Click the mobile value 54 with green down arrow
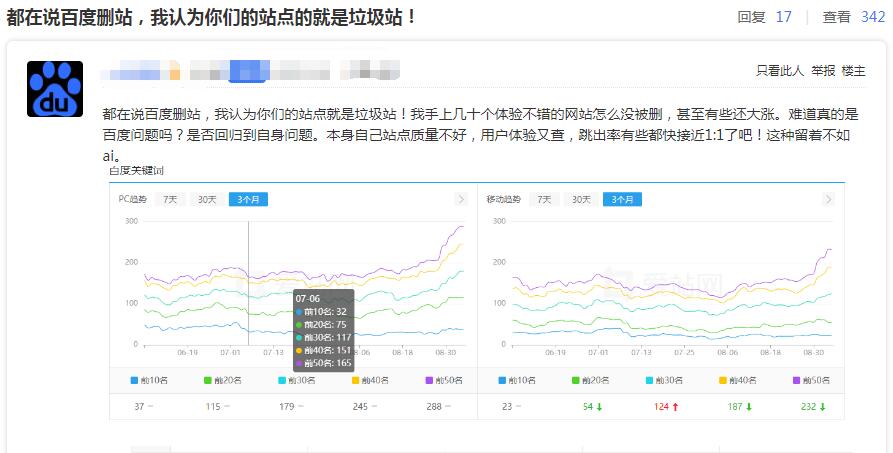This screenshot has height=453, width=893. [592, 406]
